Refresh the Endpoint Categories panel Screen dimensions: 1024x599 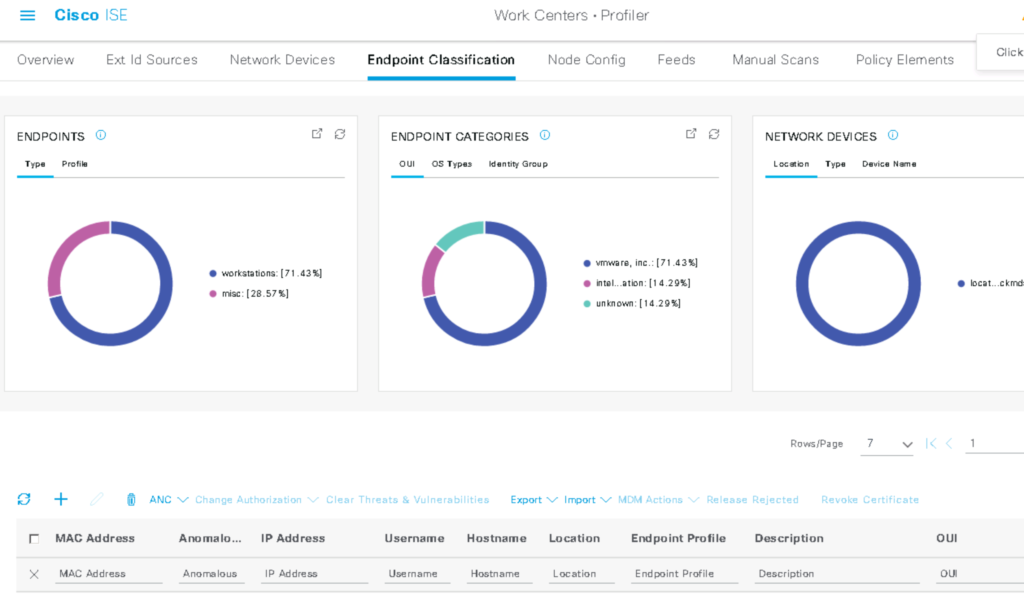(714, 134)
